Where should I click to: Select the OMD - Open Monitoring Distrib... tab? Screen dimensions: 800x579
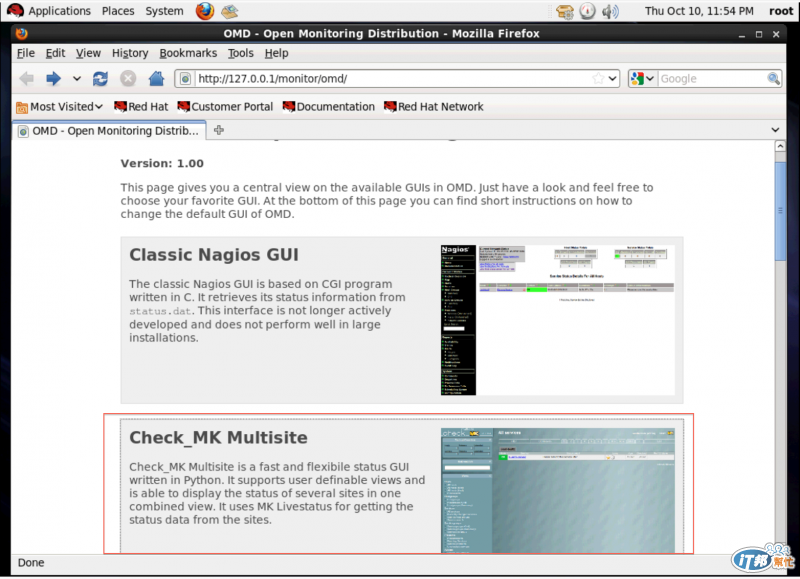point(109,131)
